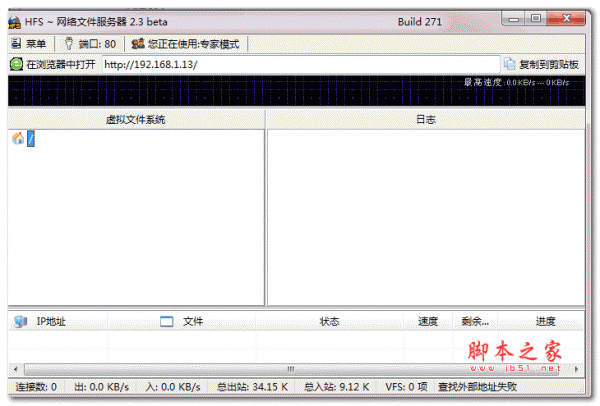Click the computer icon in IP地址 header
The image size is (600, 406).
click(x=20, y=321)
